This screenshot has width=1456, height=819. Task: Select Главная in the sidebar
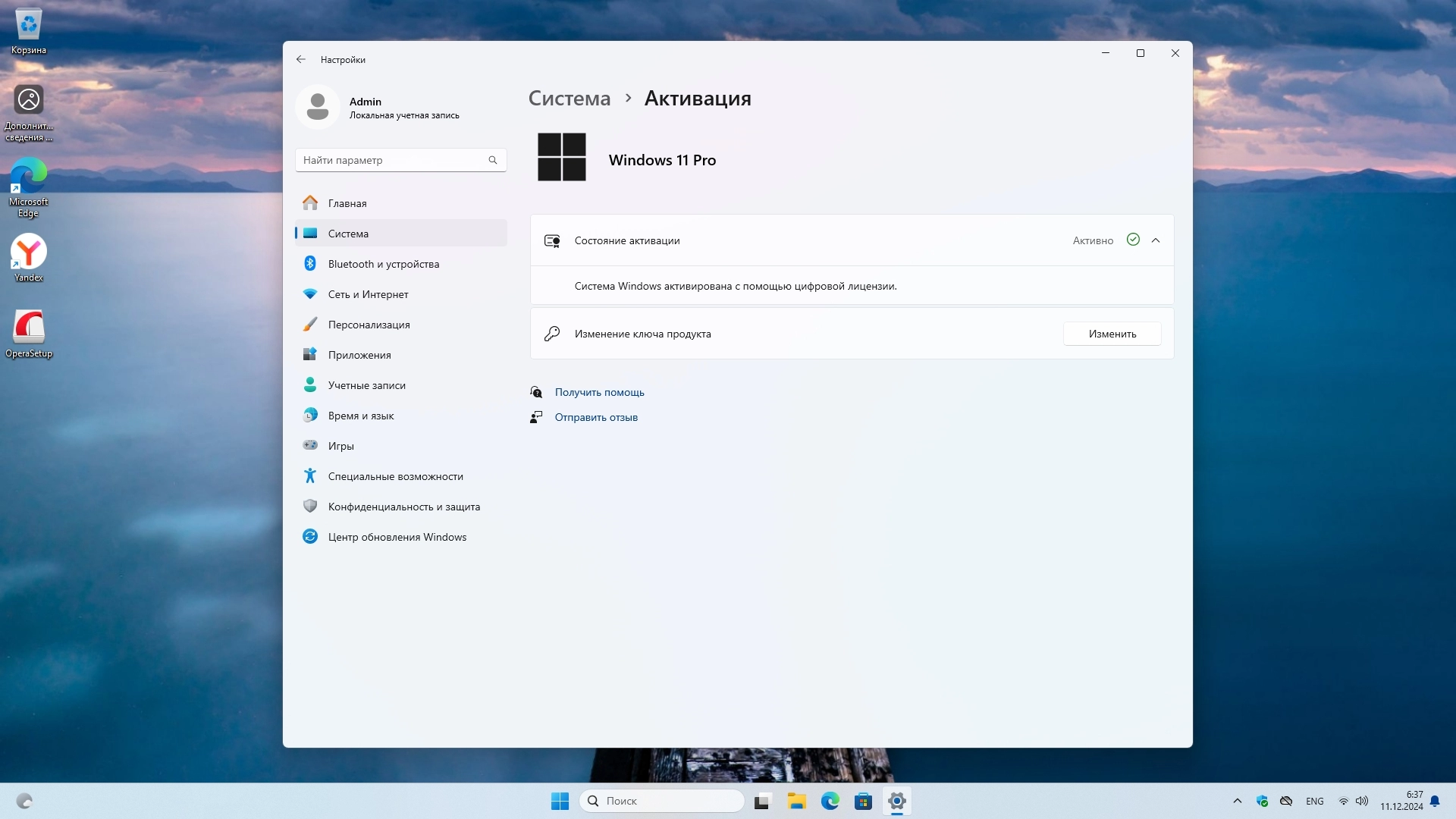pos(347,203)
